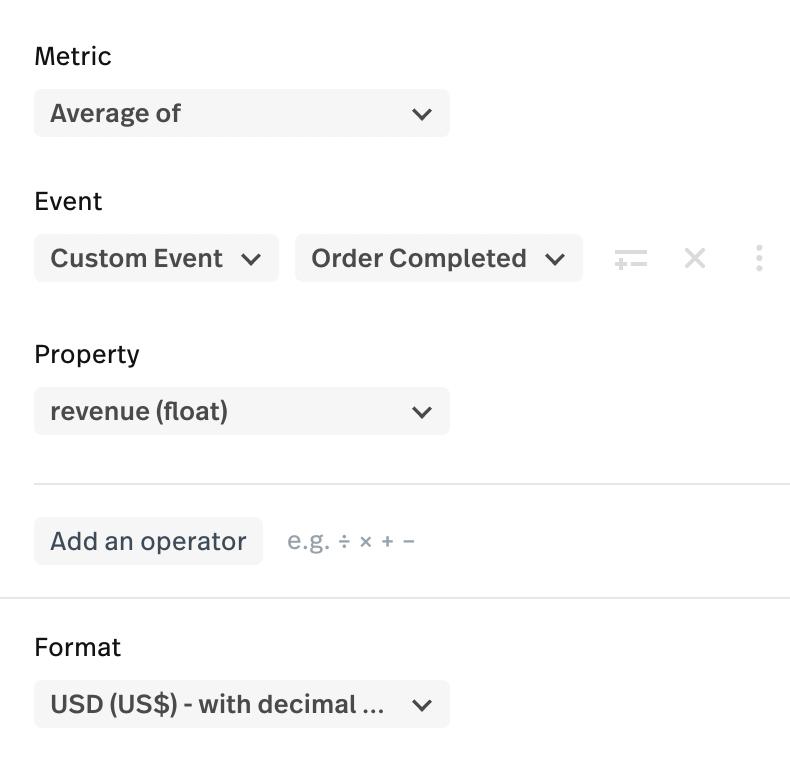This screenshot has width=790, height=758.
Task: Click the operator examples hint text
Action: [351, 541]
